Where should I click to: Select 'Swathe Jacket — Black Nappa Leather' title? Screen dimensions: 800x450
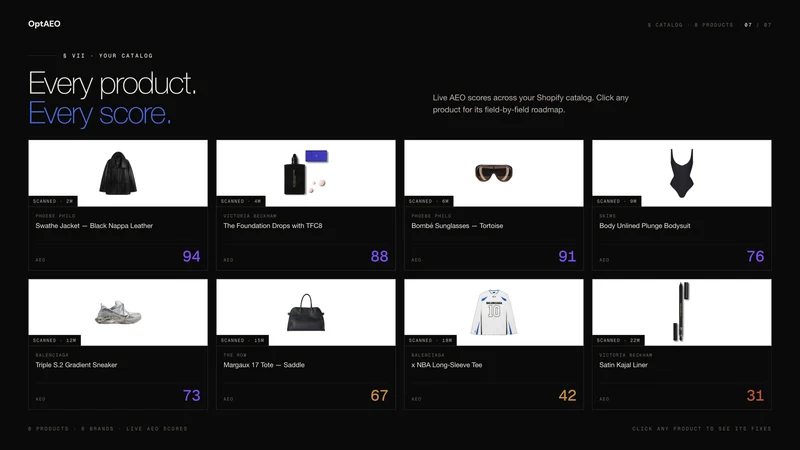94,226
